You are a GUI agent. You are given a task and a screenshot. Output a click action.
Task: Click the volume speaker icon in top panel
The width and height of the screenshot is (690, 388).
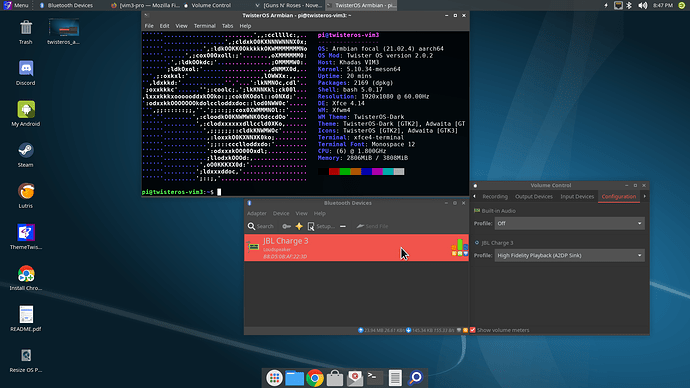click(642, 5)
